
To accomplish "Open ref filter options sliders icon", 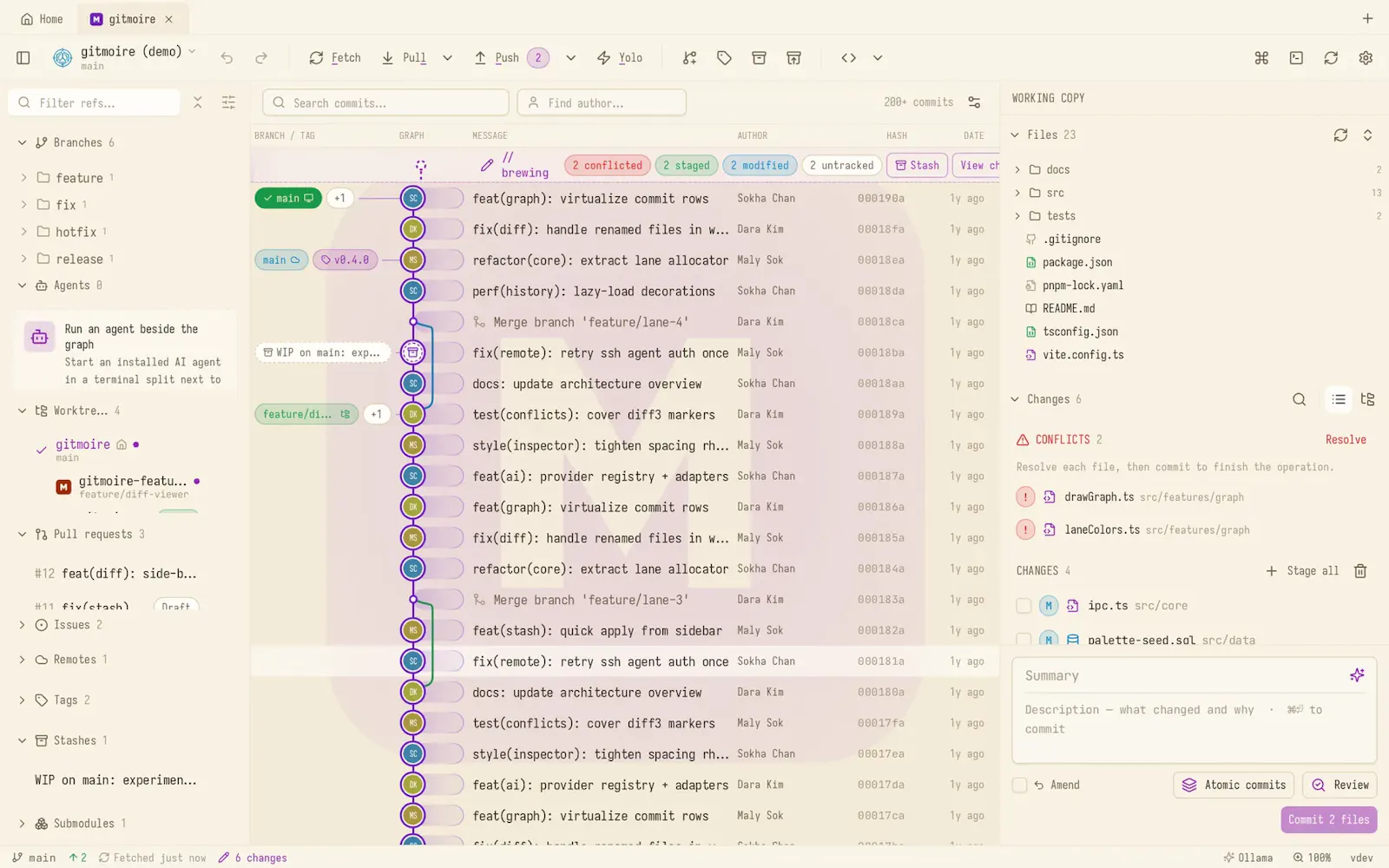I will pos(228,102).
